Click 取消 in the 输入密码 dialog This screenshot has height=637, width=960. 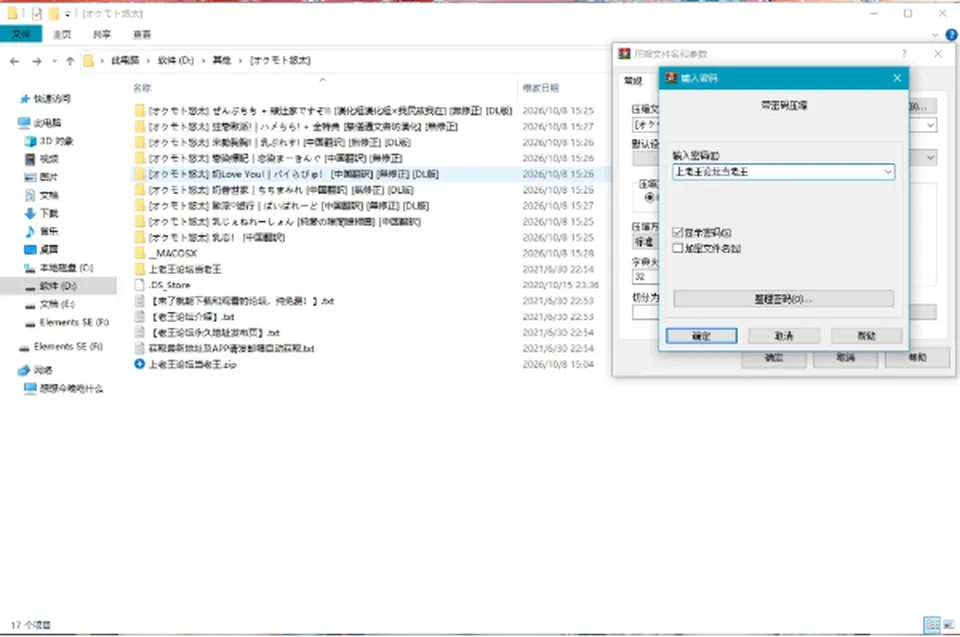point(784,336)
